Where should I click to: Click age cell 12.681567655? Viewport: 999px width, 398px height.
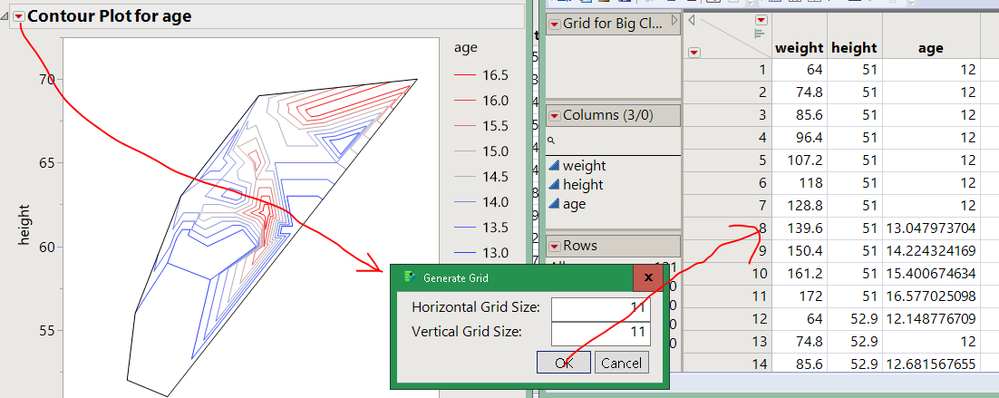pos(931,365)
